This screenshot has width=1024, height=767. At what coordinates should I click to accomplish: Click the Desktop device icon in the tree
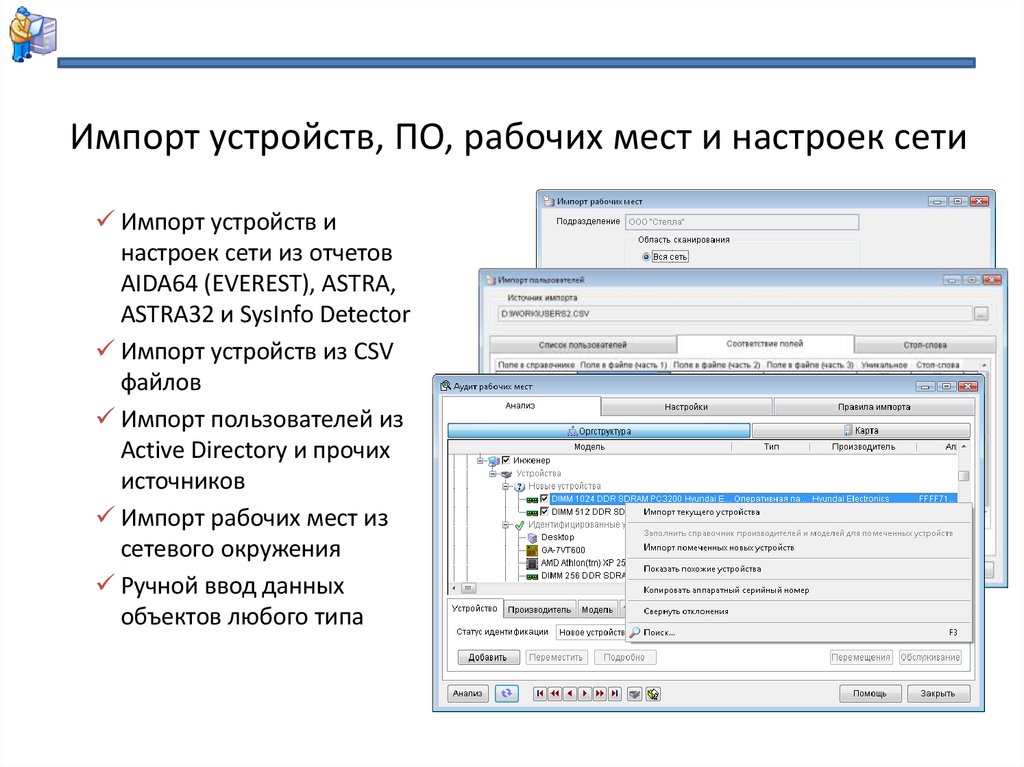coord(530,536)
